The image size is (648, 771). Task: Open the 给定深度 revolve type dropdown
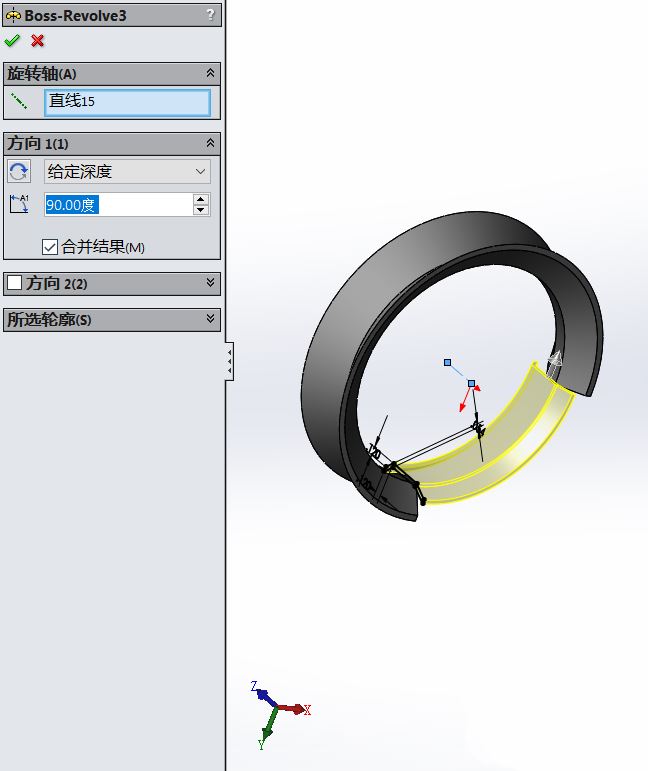pyautogui.click(x=127, y=171)
